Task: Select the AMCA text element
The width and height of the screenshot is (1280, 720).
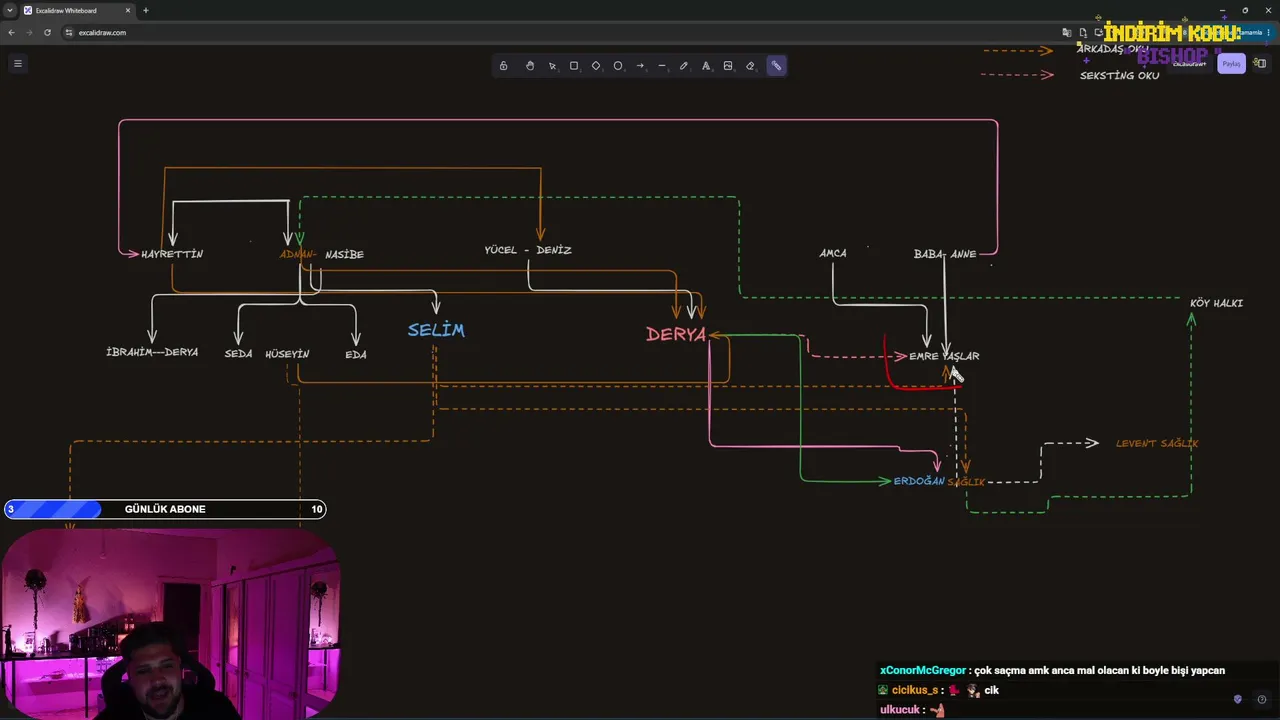Action: point(833,254)
